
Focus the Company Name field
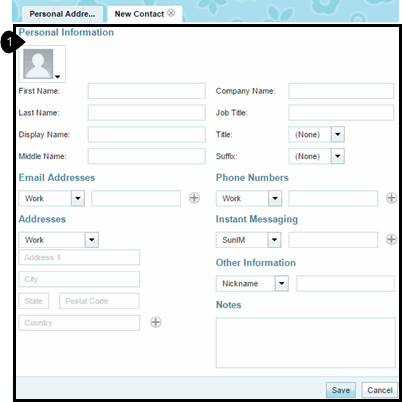341,91
